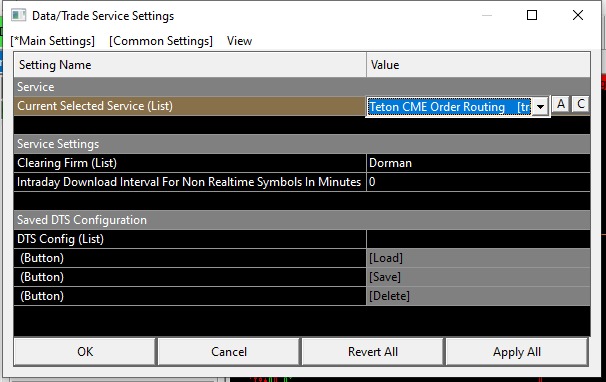The height and width of the screenshot is (382, 606).
Task: Click the Saved DTS Configuration section header
Action: pyautogui.click(x=302, y=220)
